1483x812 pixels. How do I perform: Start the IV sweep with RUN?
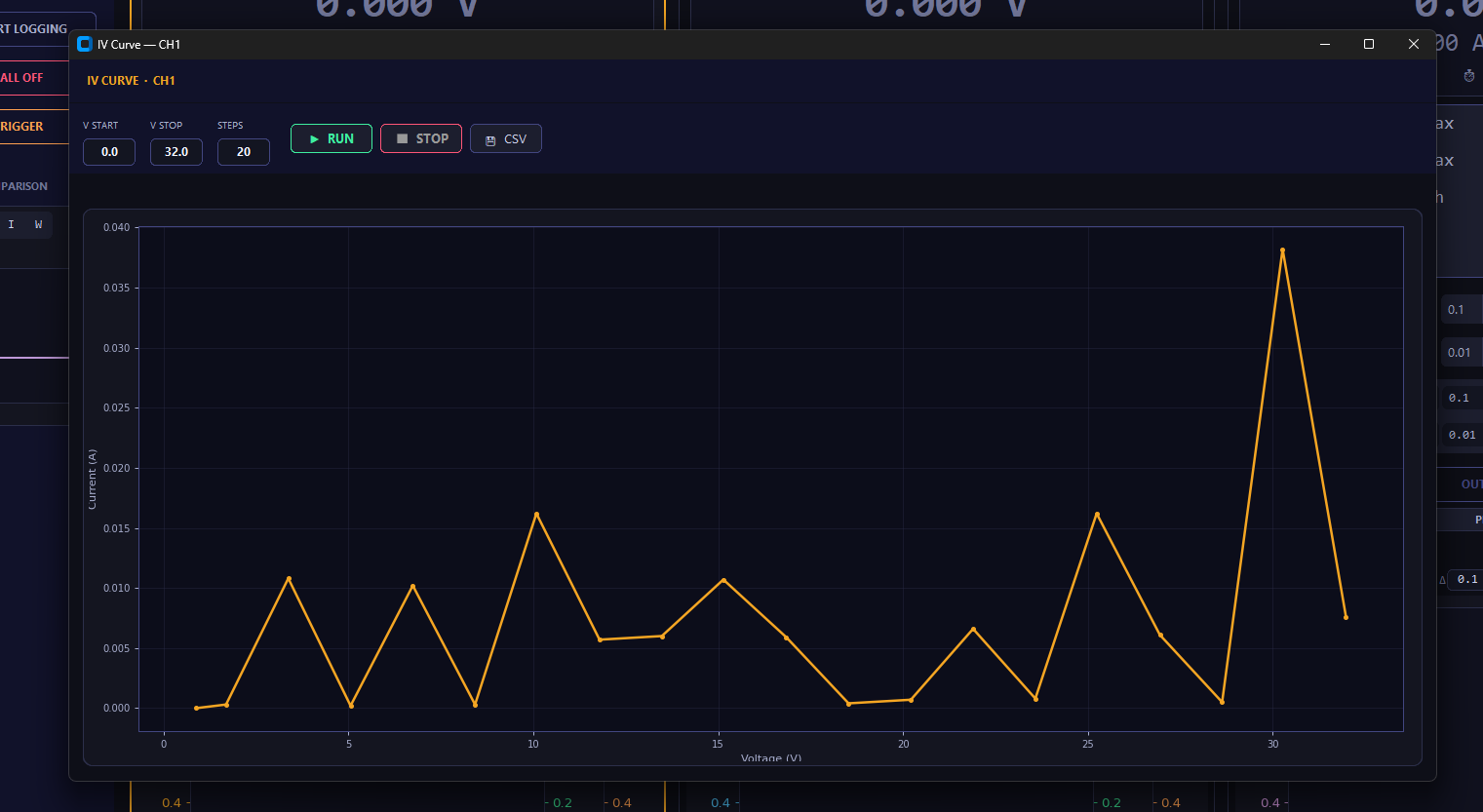click(331, 138)
